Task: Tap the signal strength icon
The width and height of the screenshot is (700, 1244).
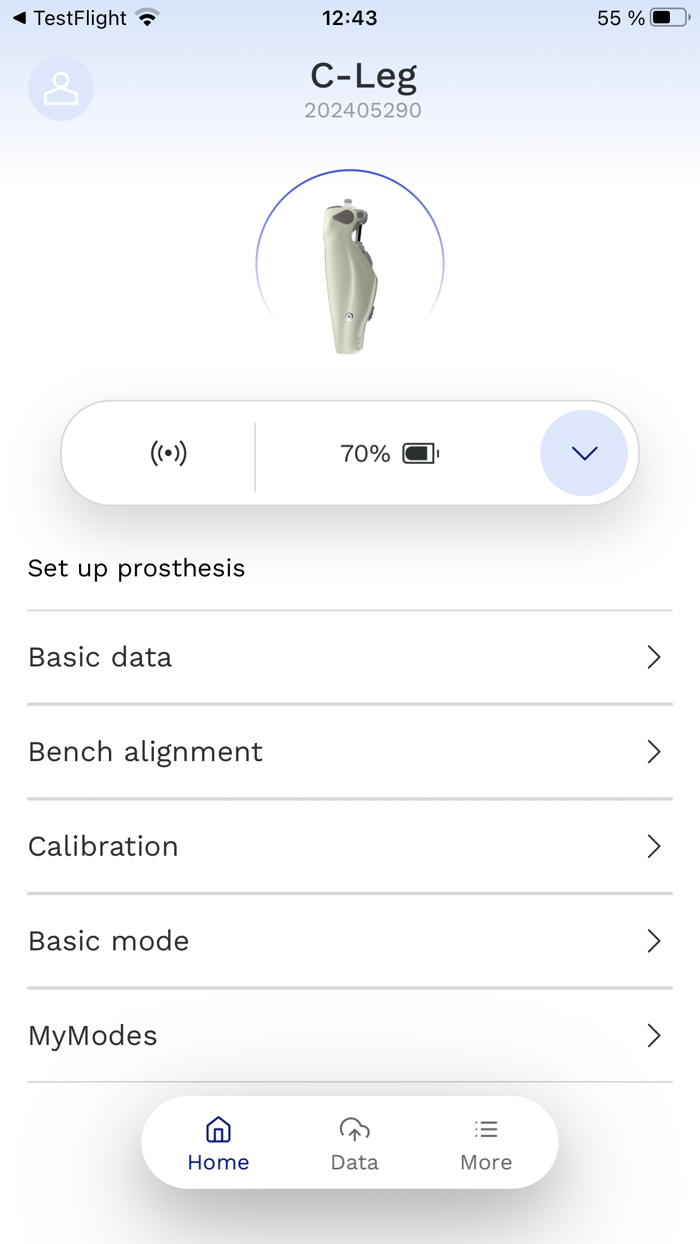Action: (169, 452)
